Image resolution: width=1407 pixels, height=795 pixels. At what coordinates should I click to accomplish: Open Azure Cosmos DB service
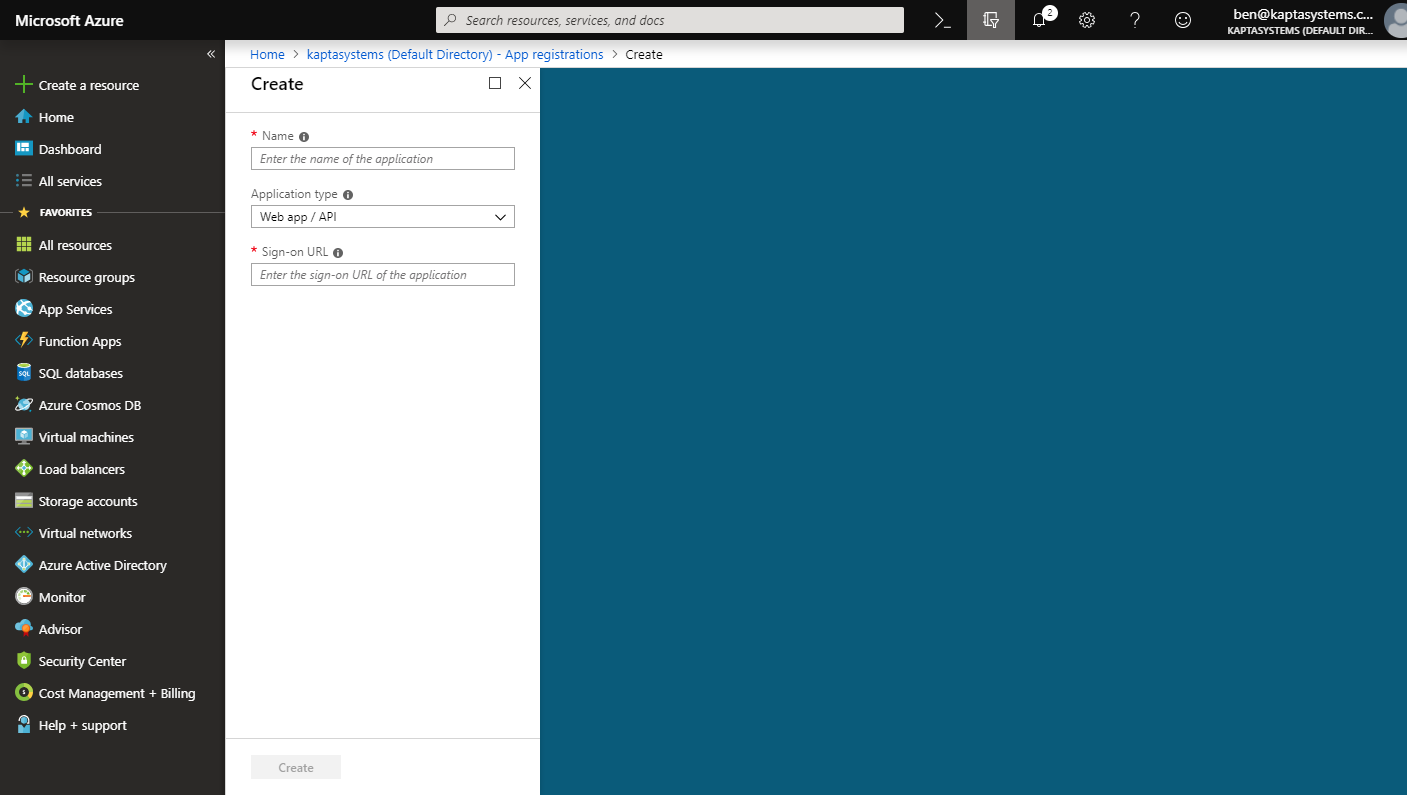tap(87, 404)
